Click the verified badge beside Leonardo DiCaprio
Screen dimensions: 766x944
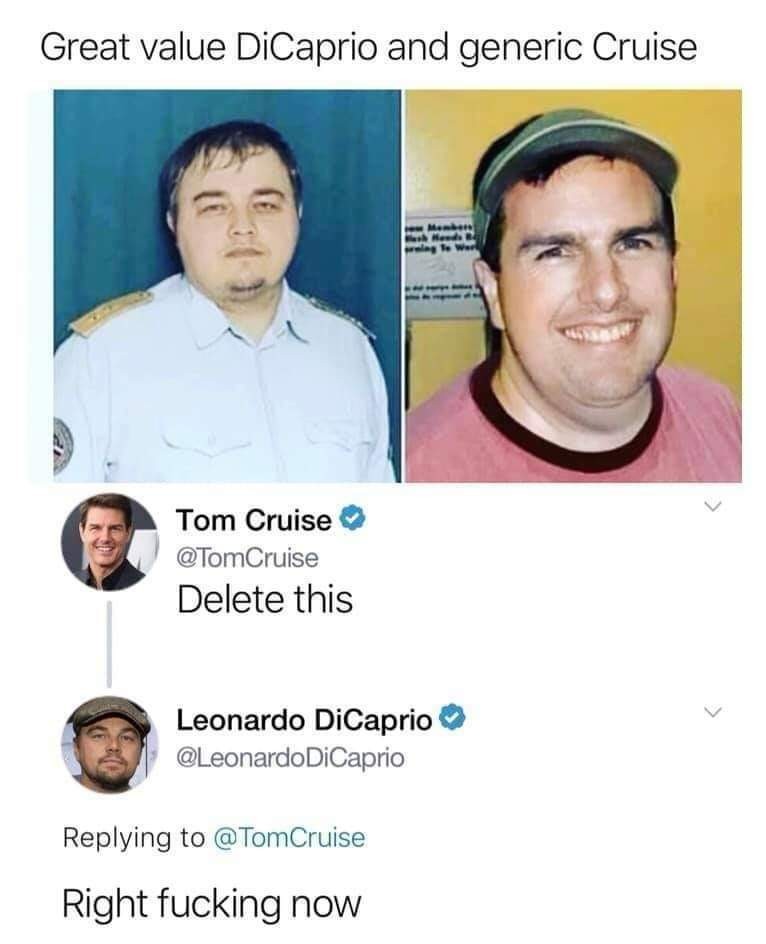(454, 718)
